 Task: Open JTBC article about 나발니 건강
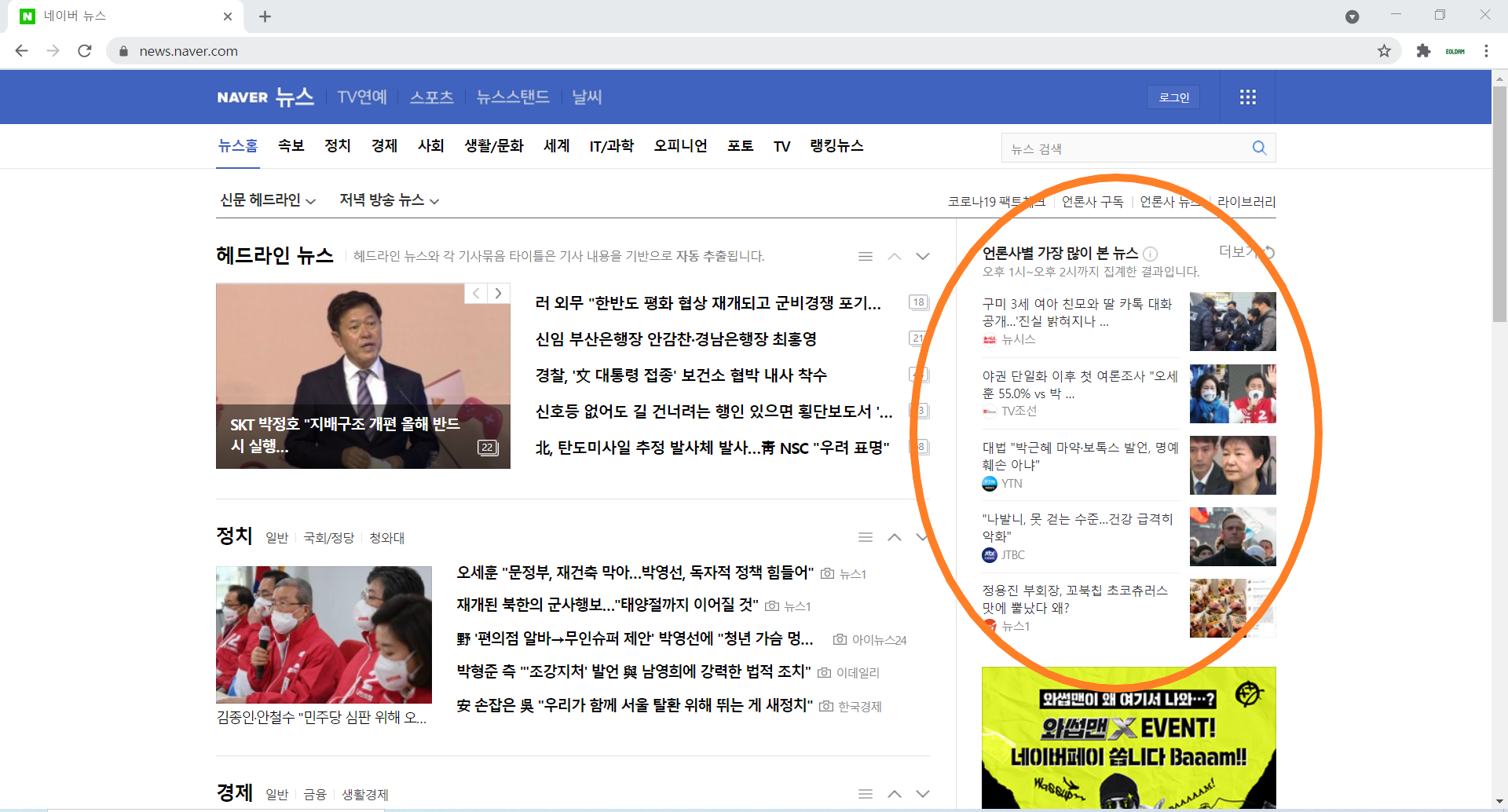pos(1078,528)
